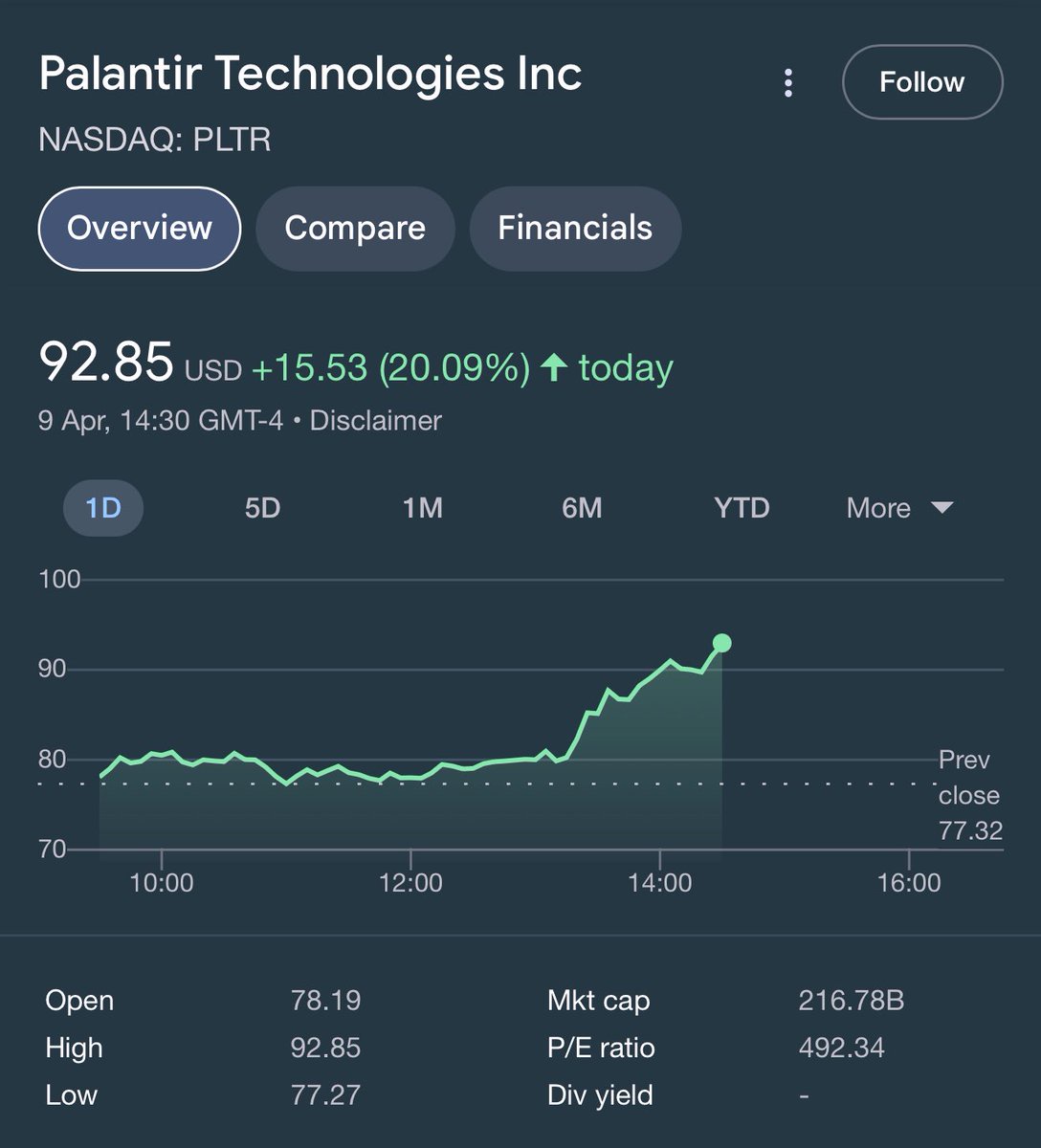Click the Follow button
Image resolution: width=1041 pixels, height=1148 pixels.
click(921, 82)
